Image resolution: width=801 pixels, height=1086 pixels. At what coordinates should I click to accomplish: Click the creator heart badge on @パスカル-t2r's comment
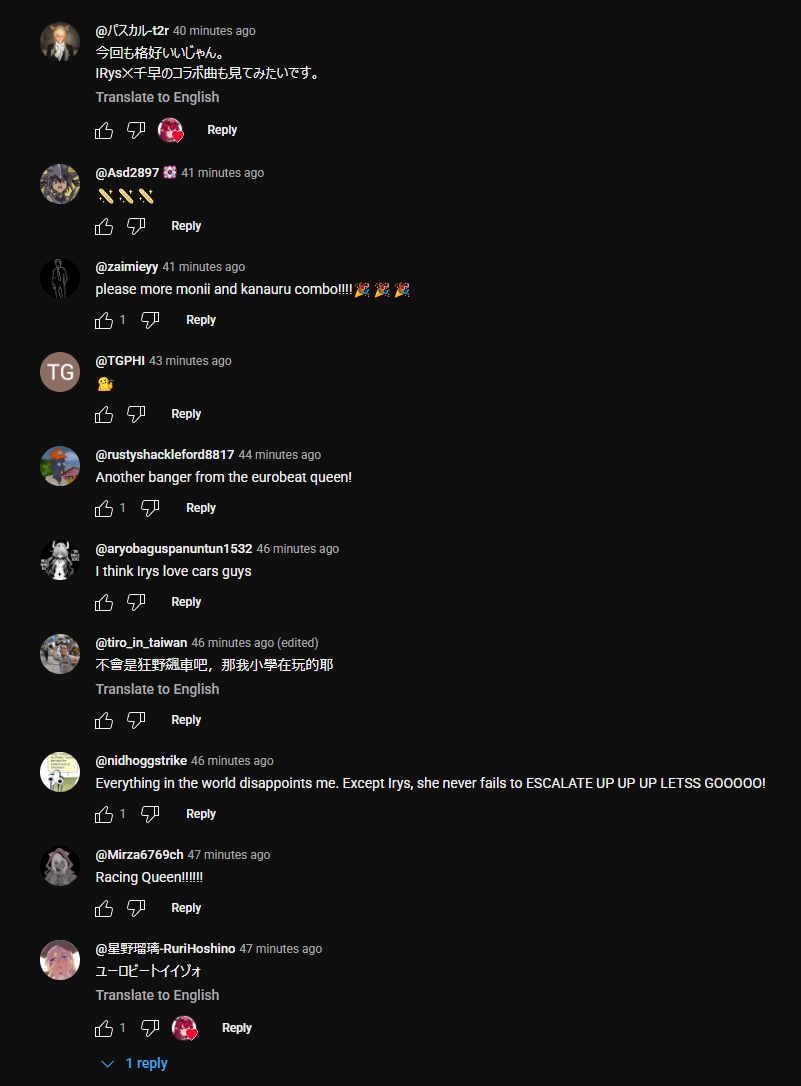tap(170, 130)
